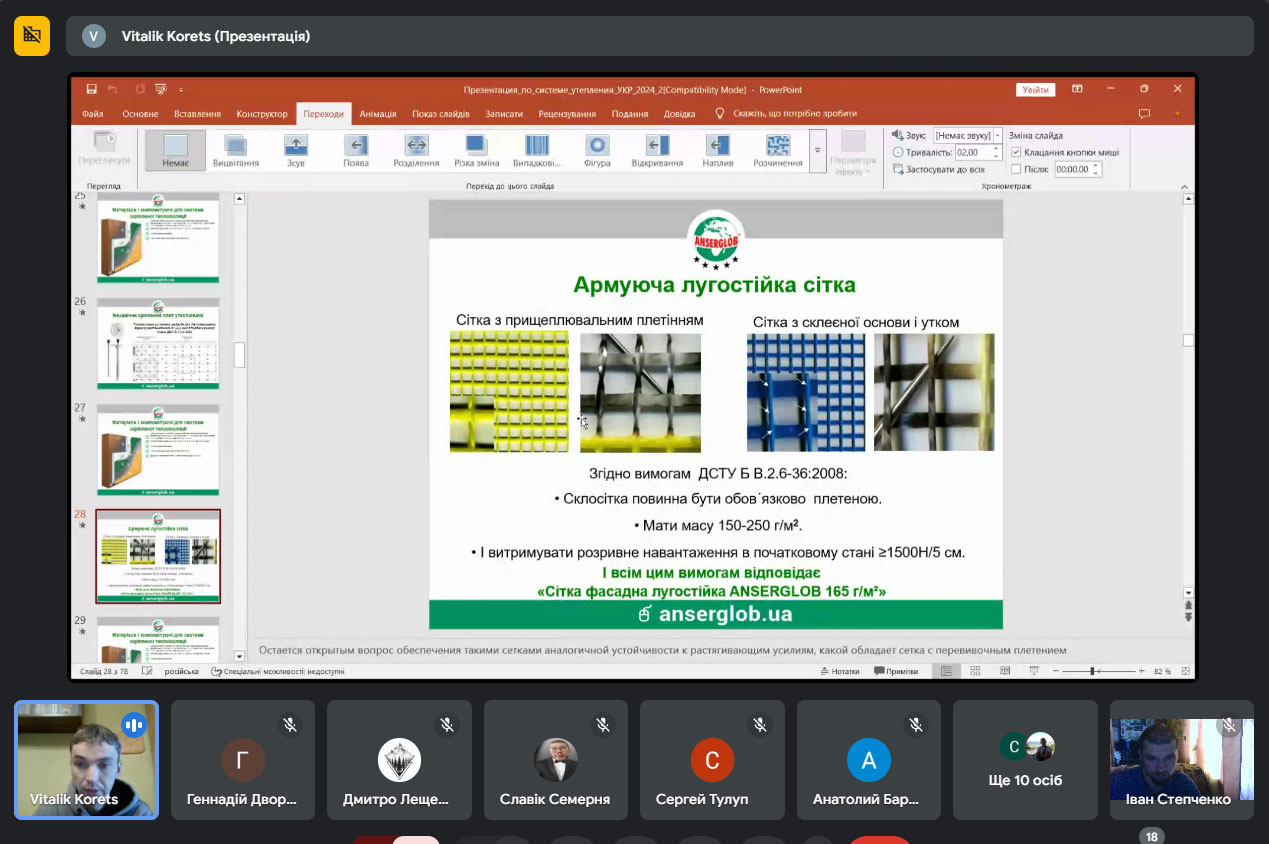Viewport: 1269px width, 844px height.
Task: Apply the Поява (Wipe) transition
Action: click(x=356, y=150)
